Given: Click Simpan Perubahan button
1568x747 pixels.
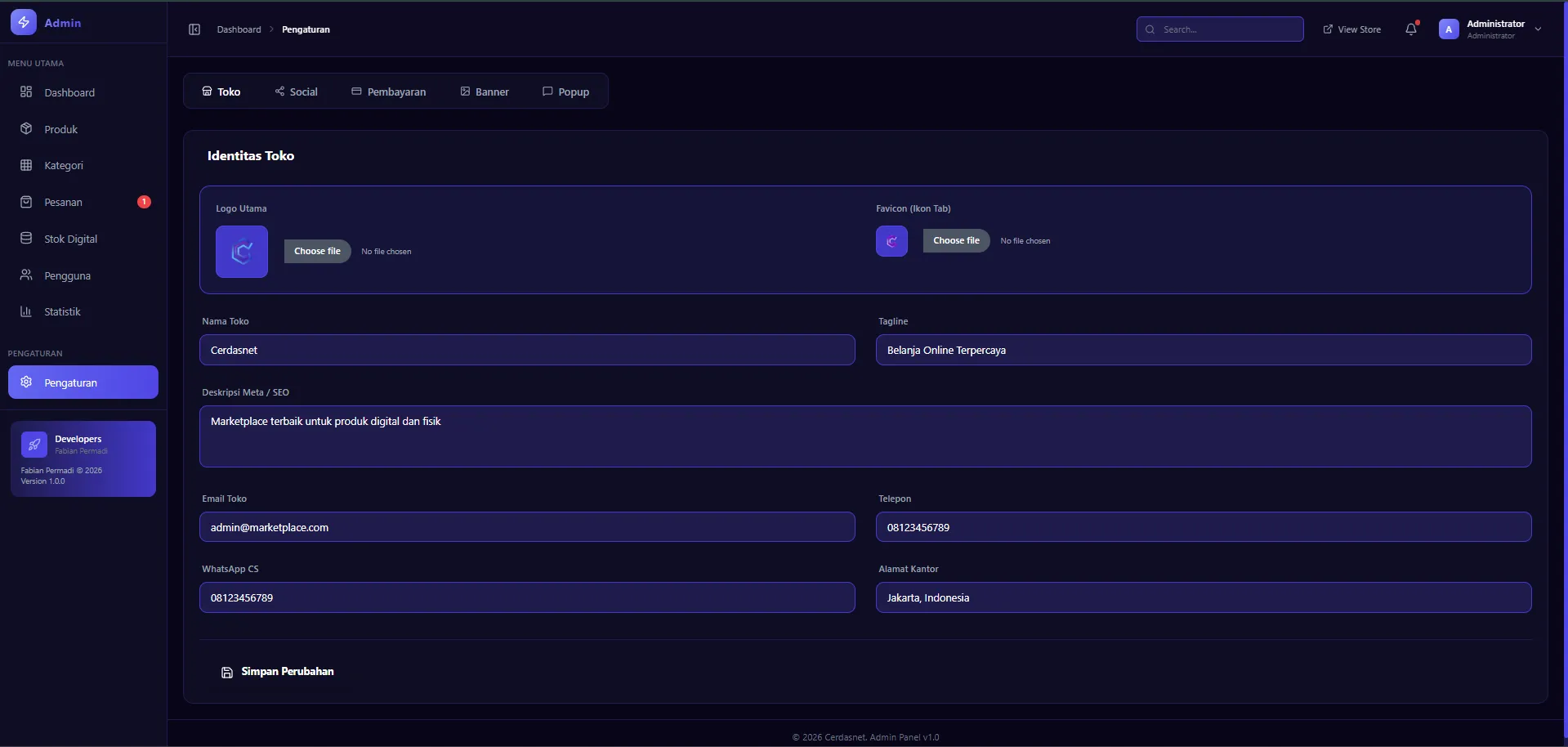Looking at the screenshot, I should [278, 672].
